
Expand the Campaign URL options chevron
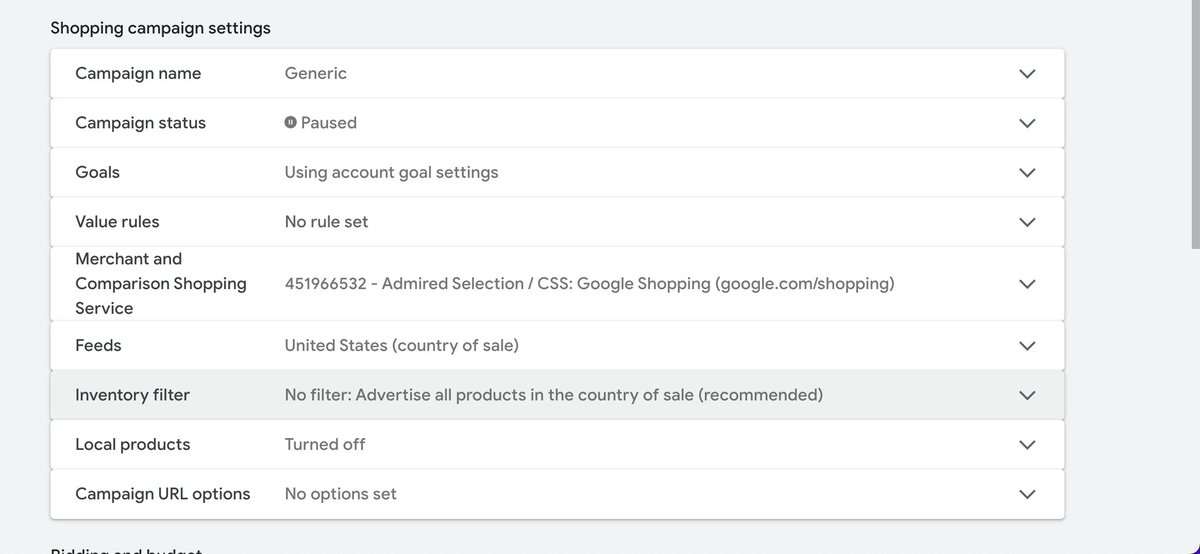pos(1027,494)
